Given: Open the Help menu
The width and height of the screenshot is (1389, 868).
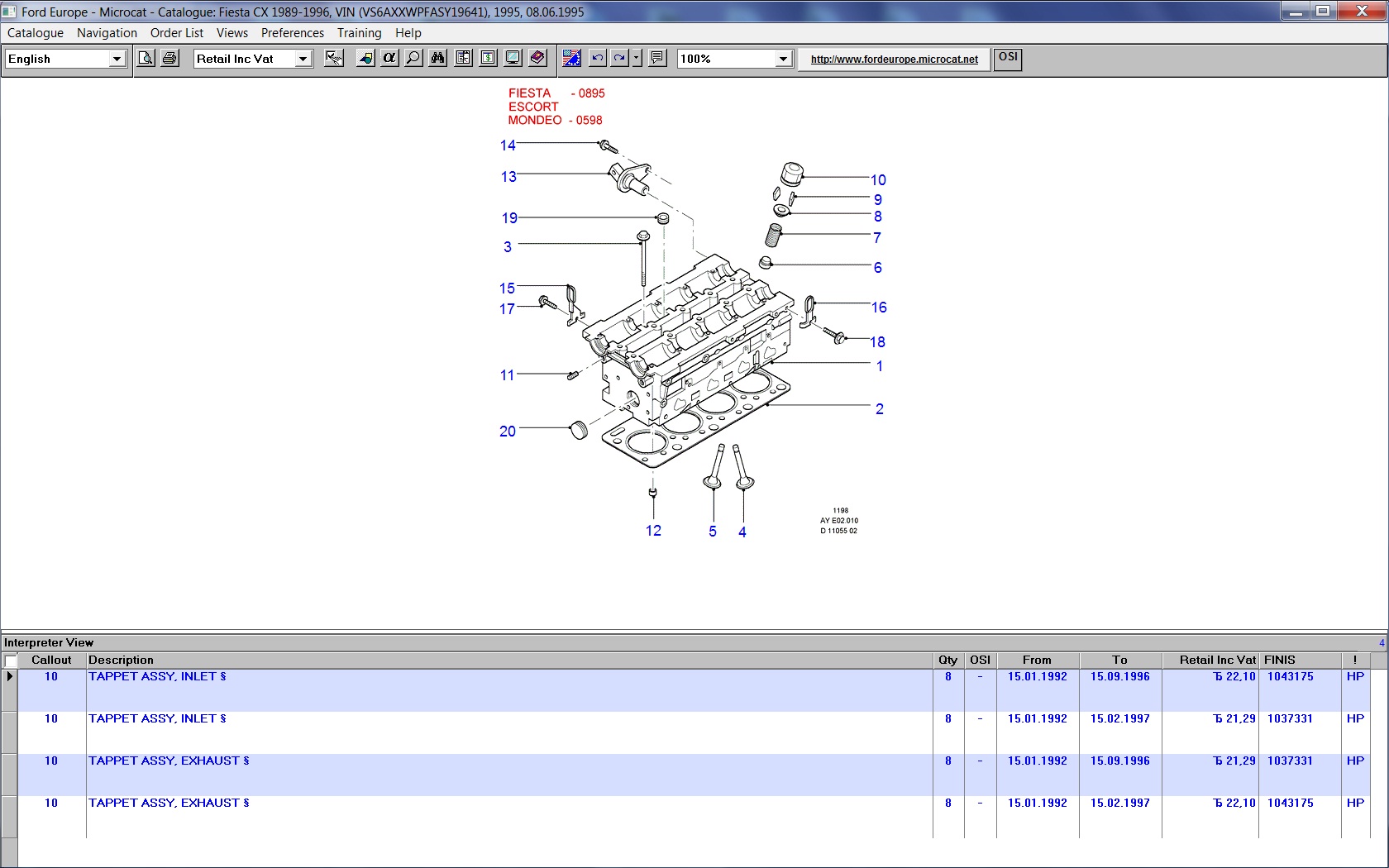Looking at the screenshot, I should tap(408, 33).
